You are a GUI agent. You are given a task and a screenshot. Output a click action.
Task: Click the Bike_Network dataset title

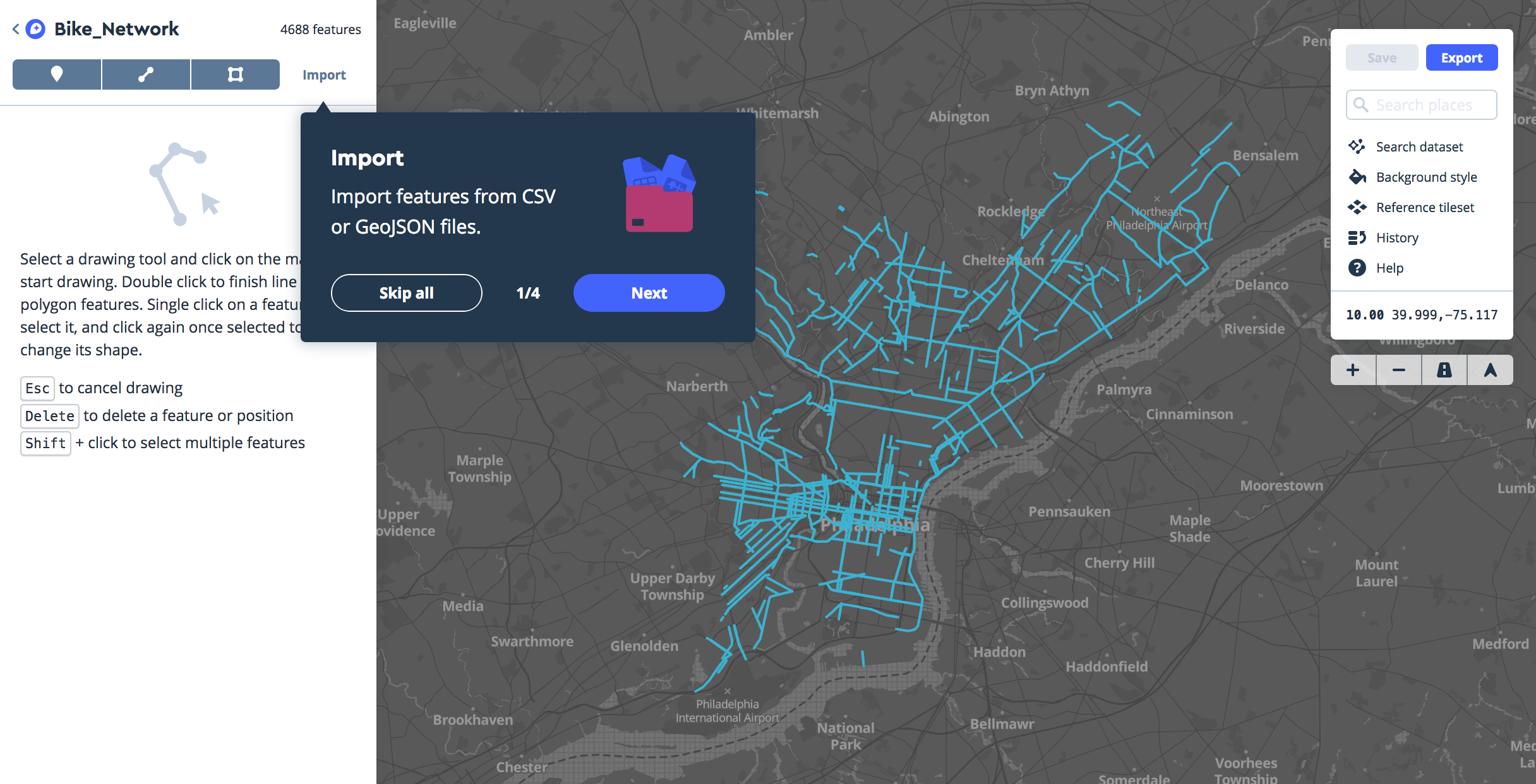coord(116,28)
